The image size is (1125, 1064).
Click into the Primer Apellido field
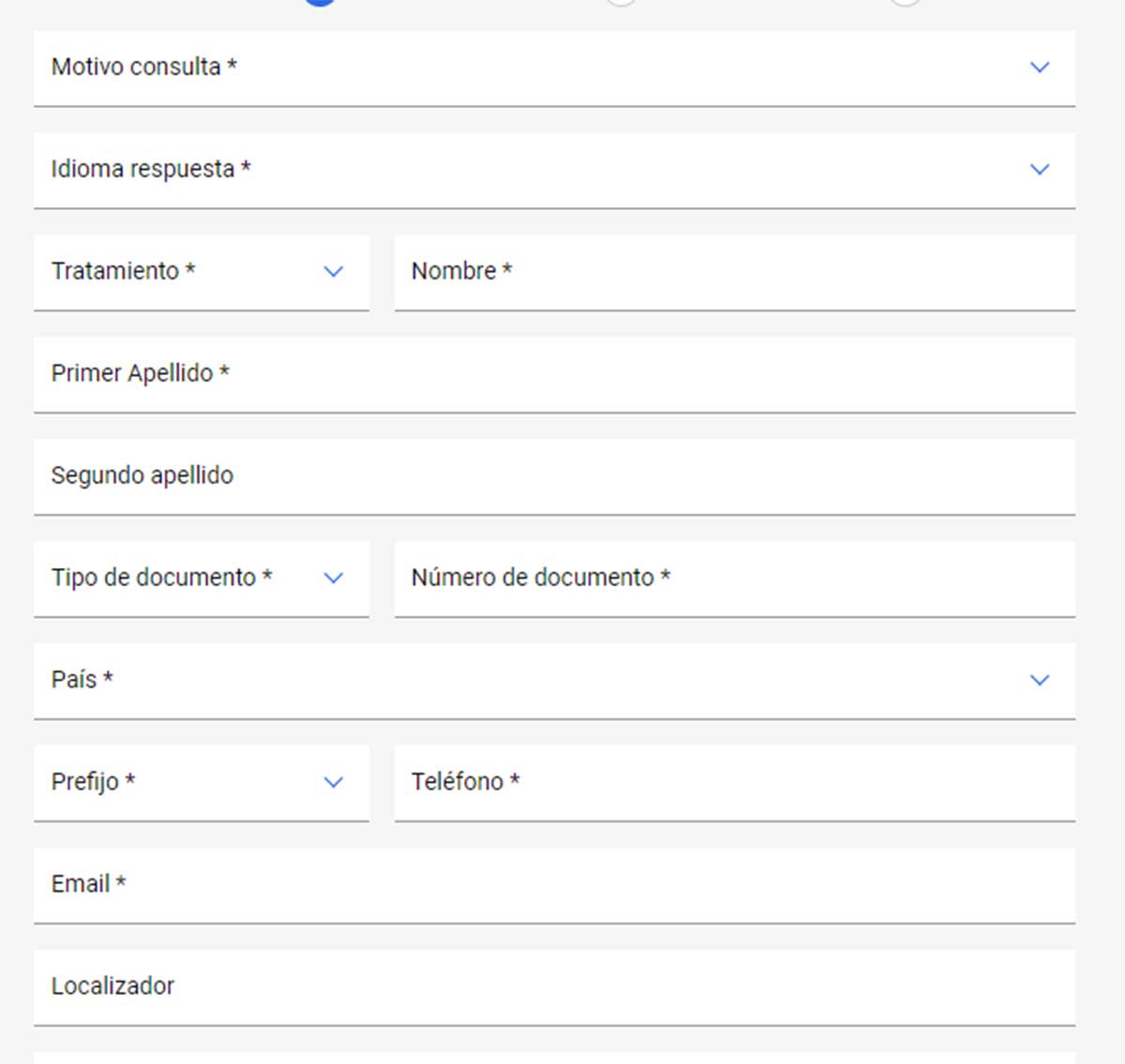(x=553, y=374)
